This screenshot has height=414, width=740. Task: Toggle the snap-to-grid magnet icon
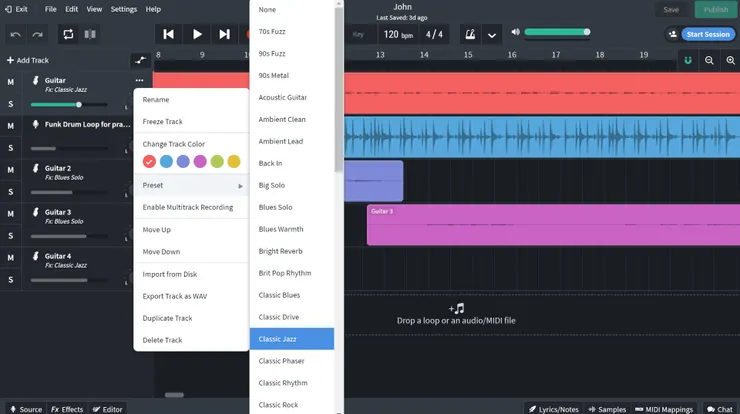[688, 60]
